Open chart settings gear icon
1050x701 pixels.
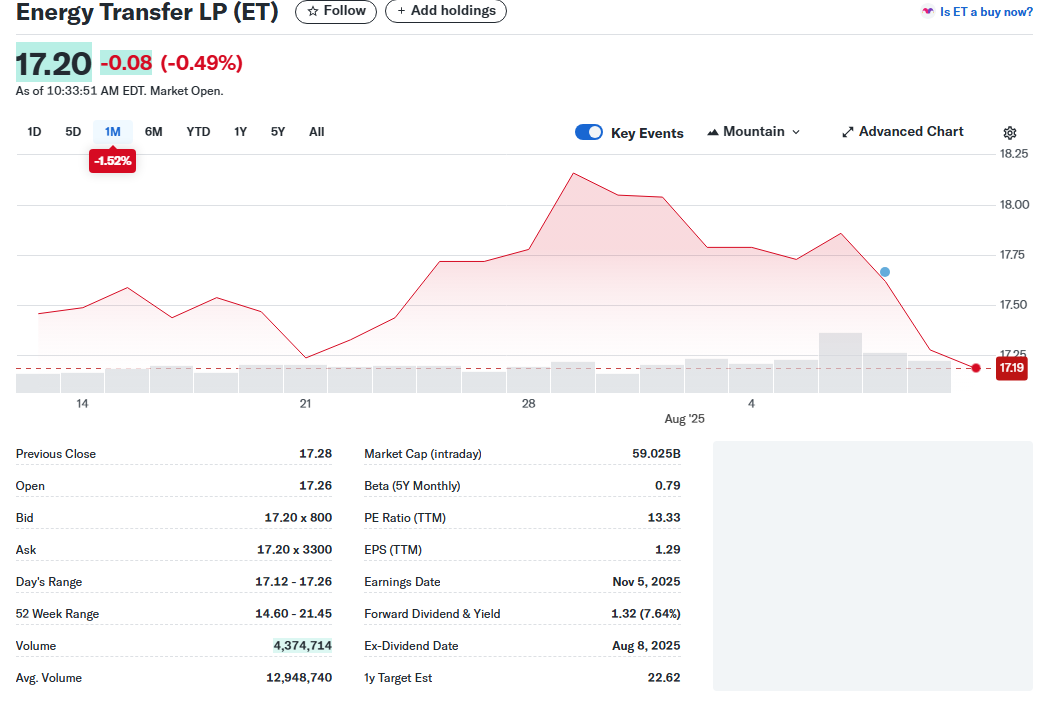point(1010,133)
